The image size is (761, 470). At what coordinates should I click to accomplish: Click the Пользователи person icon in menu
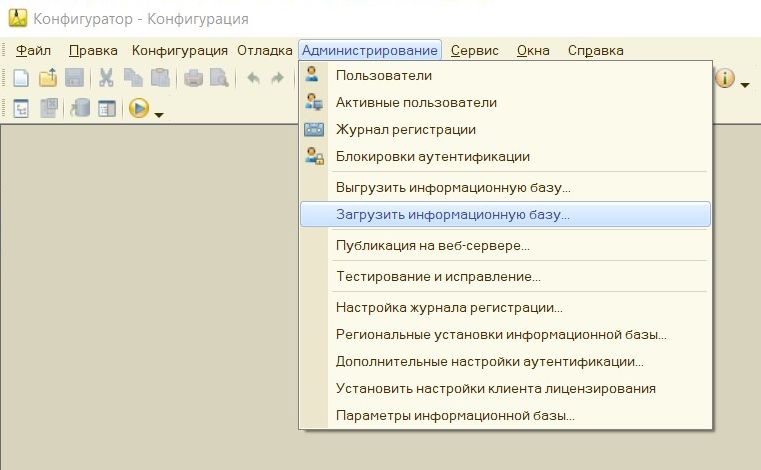(x=312, y=74)
